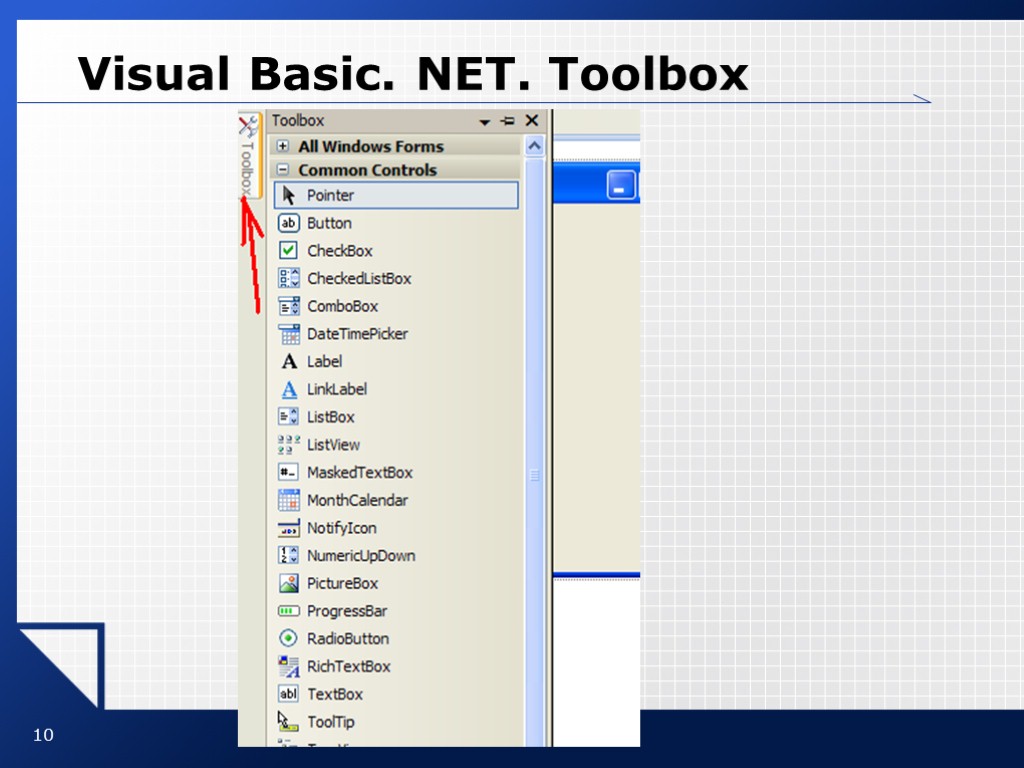The image size is (1024, 768).
Task: Select the 'MonthCalendar' text entry
Action: (358, 500)
